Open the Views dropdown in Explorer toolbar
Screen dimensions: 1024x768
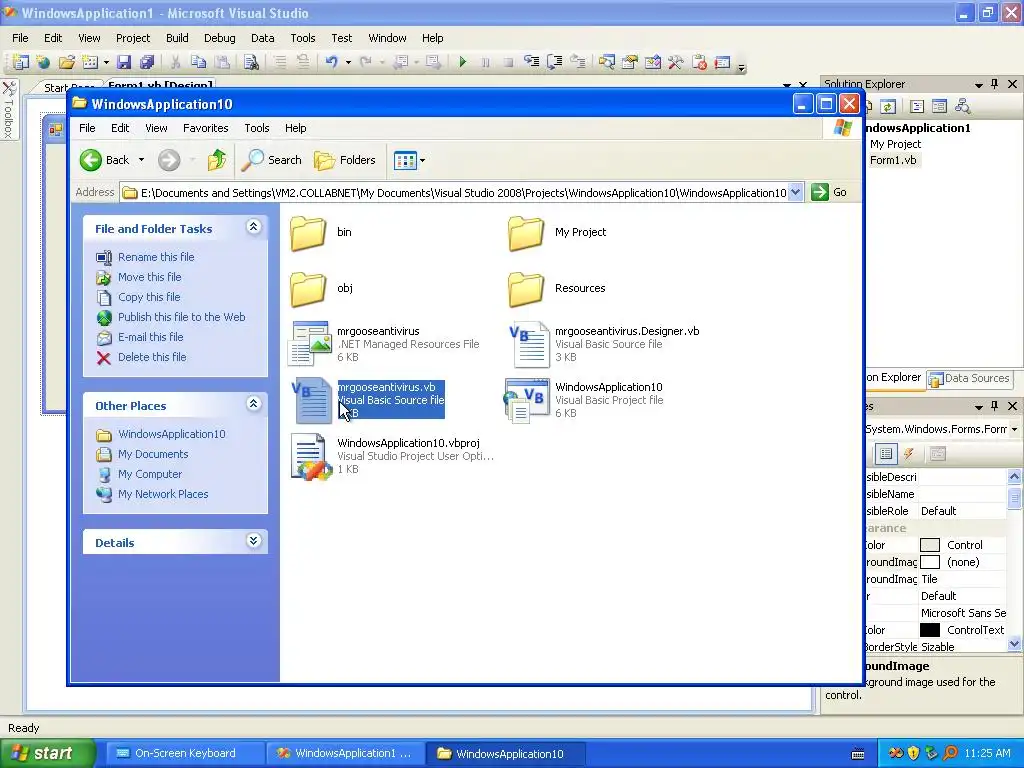point(409,160)
